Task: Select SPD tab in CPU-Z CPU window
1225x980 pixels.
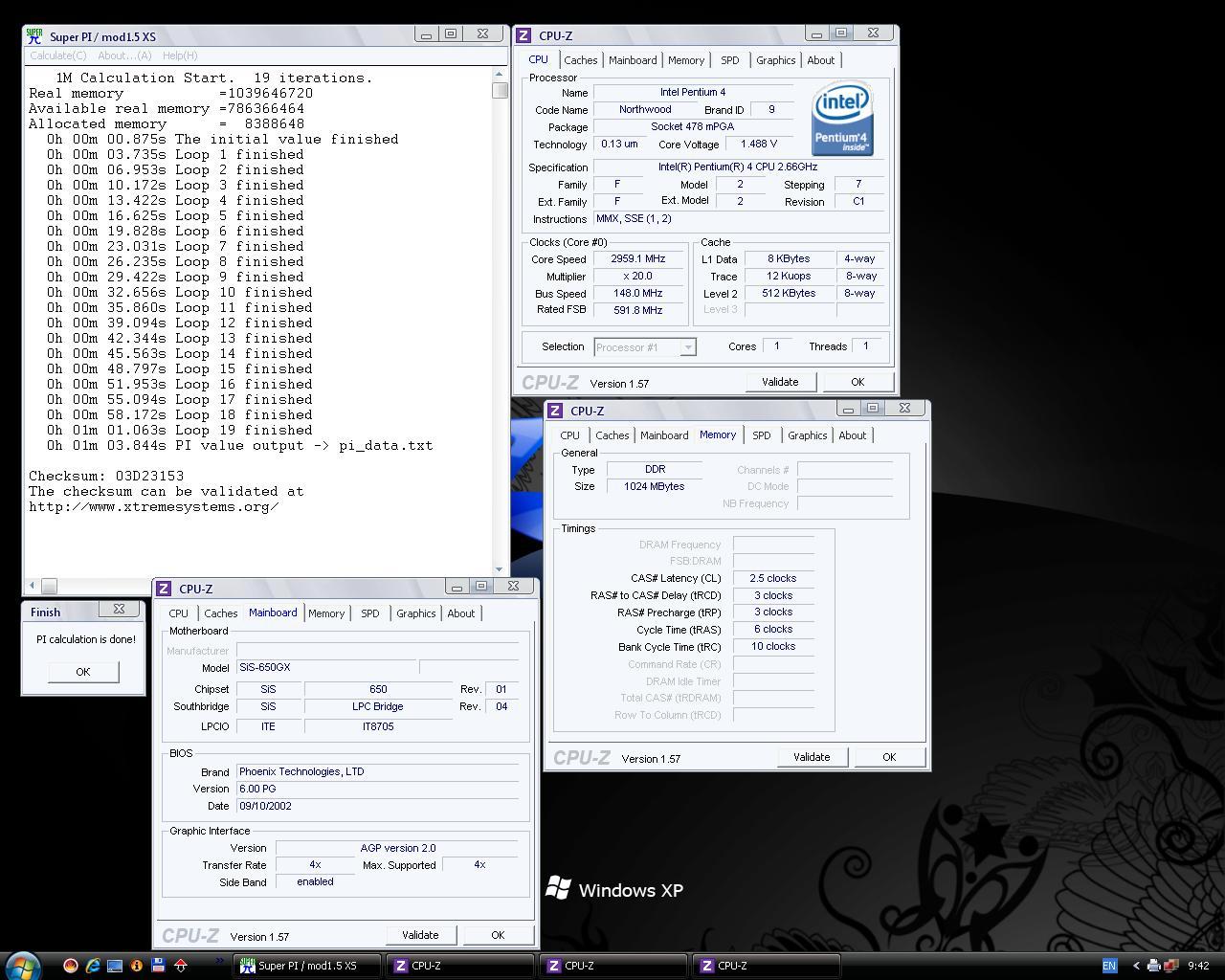Action: [730, 60]
